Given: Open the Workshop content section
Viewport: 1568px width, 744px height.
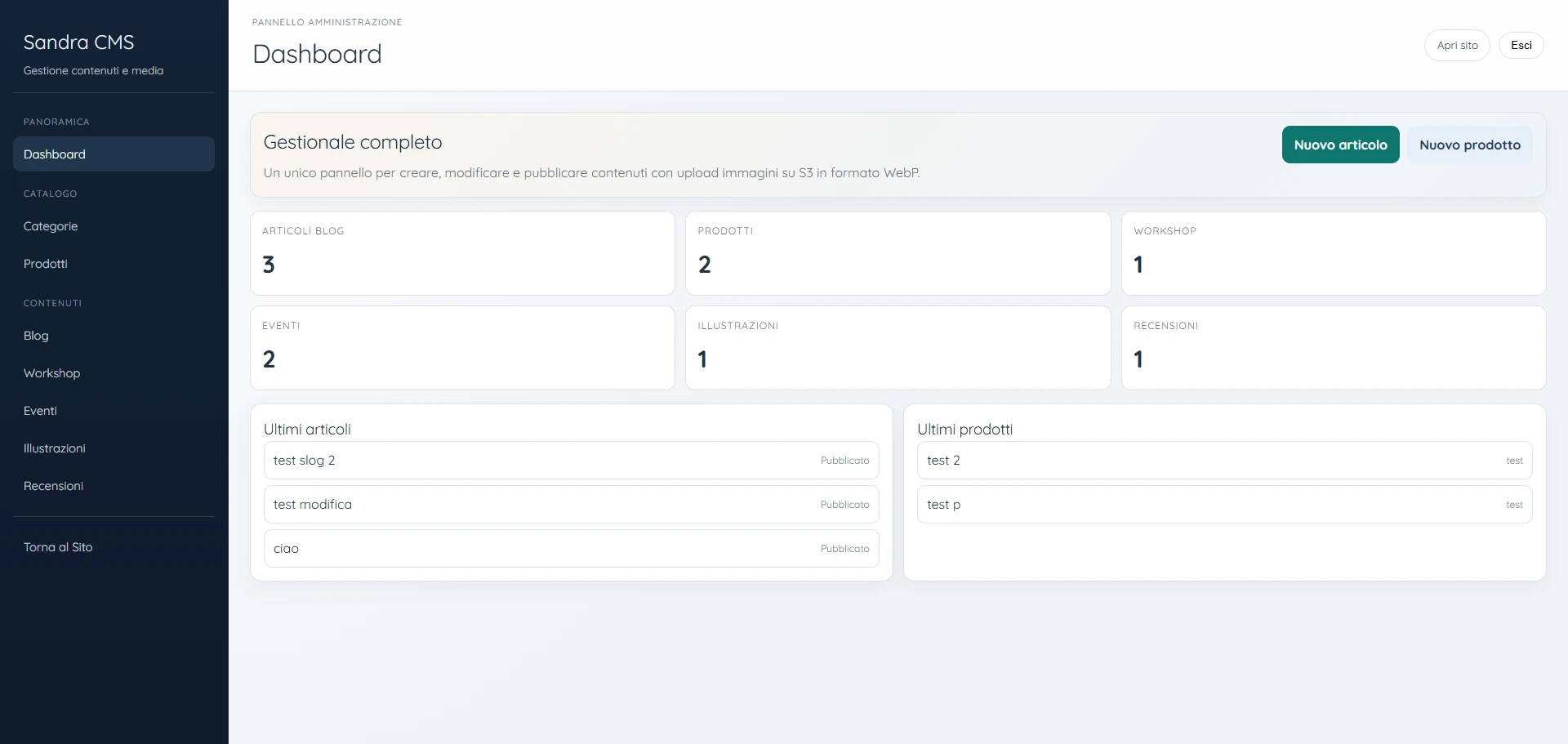Looking at the screenshot, I should coord(51,373).
